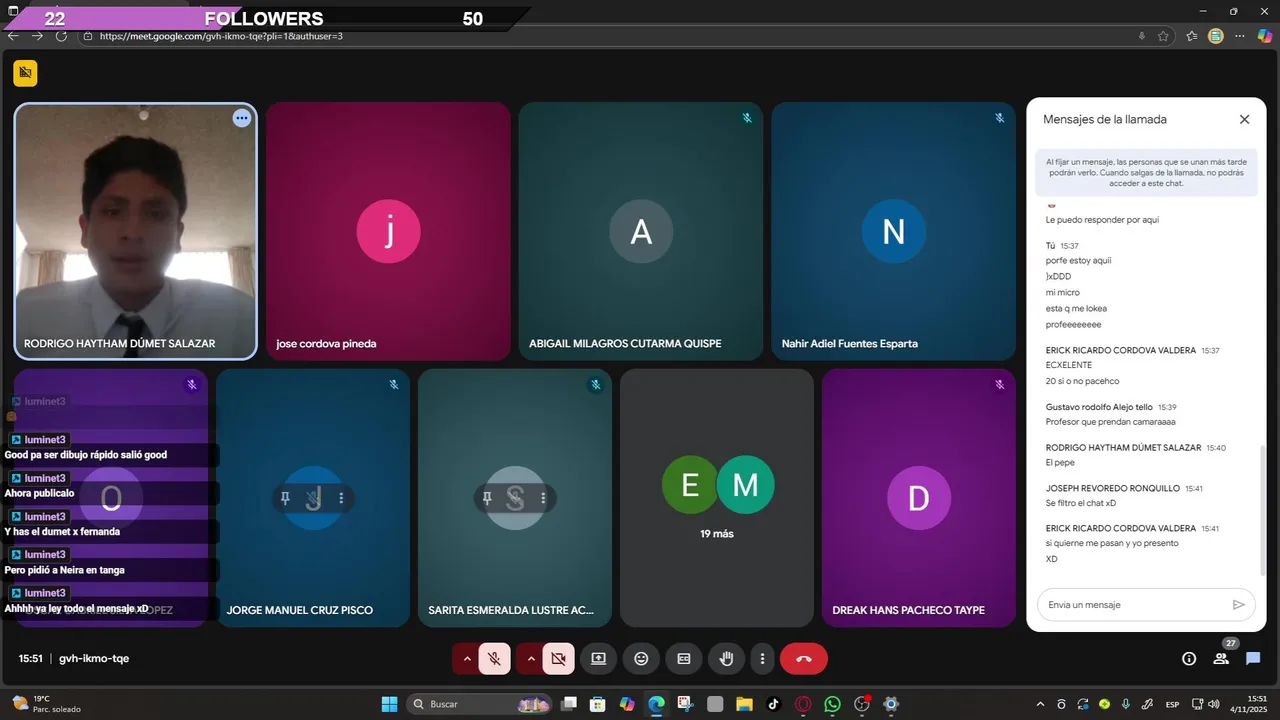Open Copilot icon in browser toolbar
Image resolution: width=1280 pixels, height=720 pixels.
tap(1264, 36)
